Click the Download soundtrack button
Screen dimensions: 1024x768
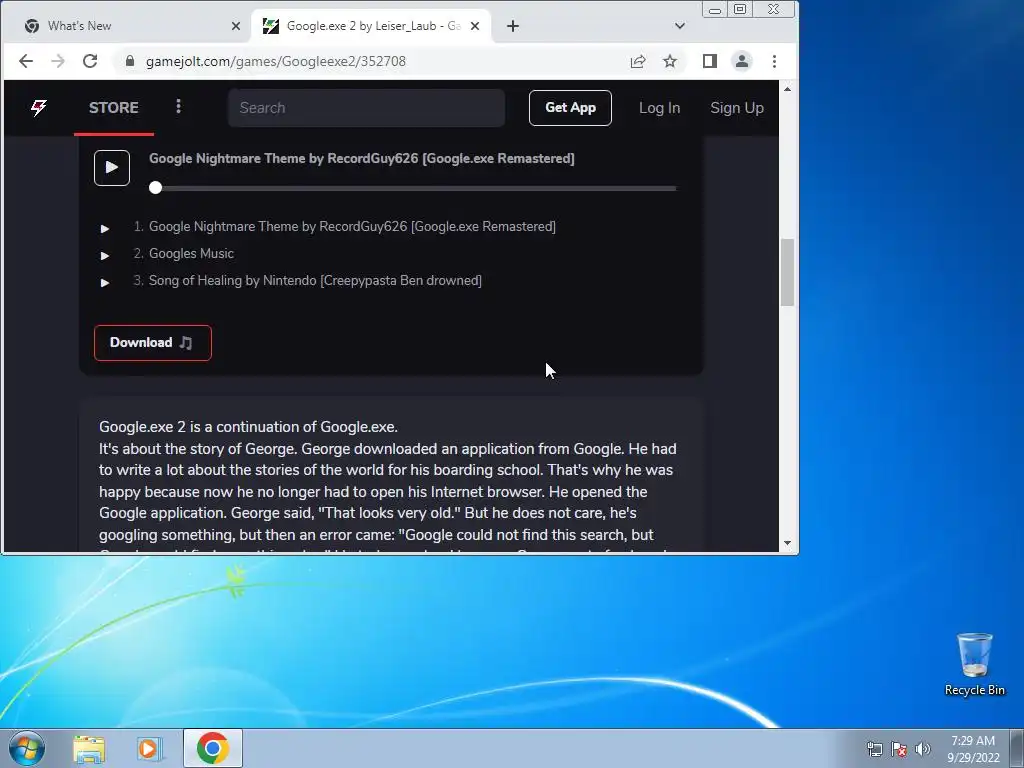click(153, 343)
